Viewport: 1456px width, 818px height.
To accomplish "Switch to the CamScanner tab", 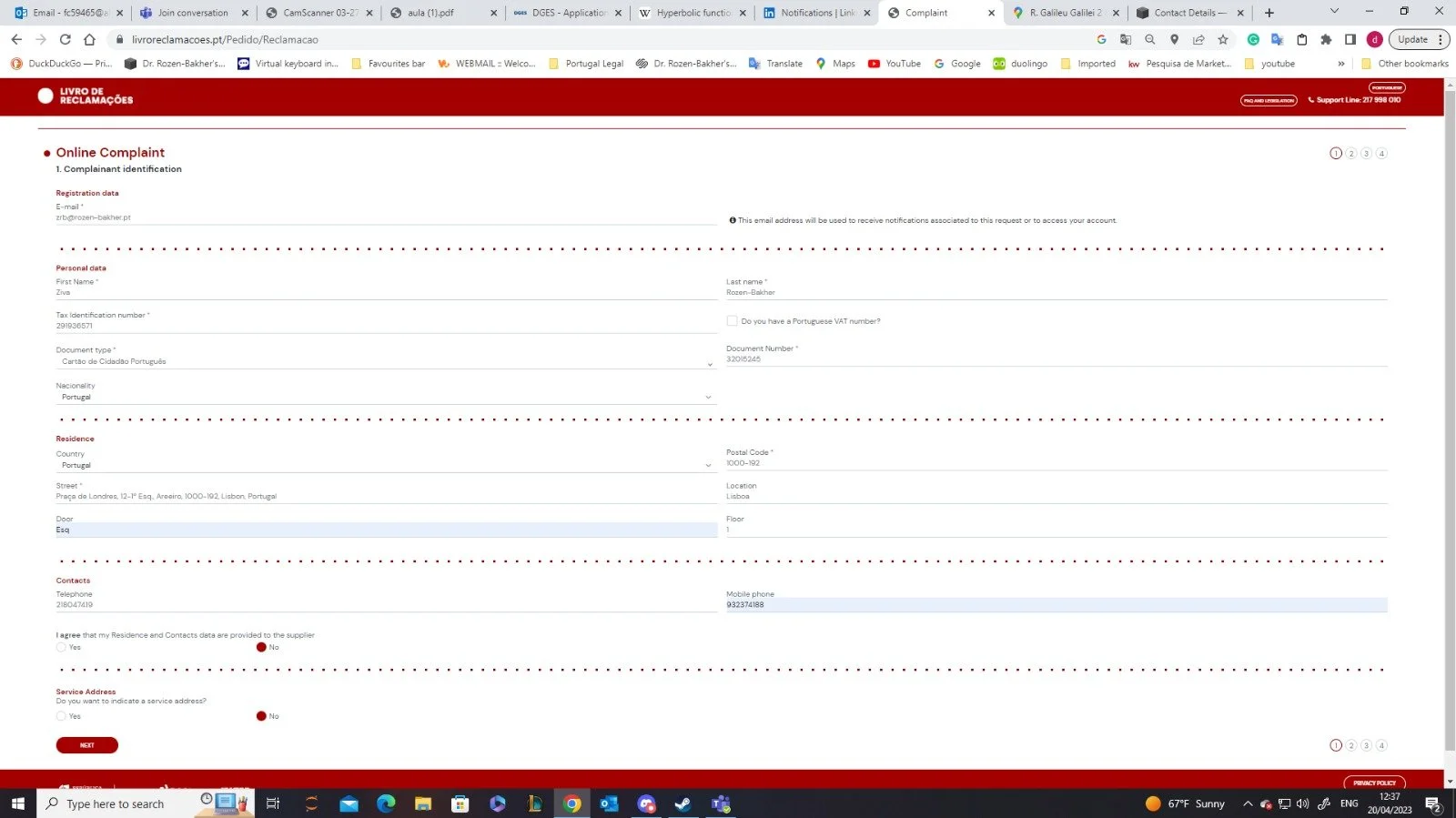I will point(319,13).
